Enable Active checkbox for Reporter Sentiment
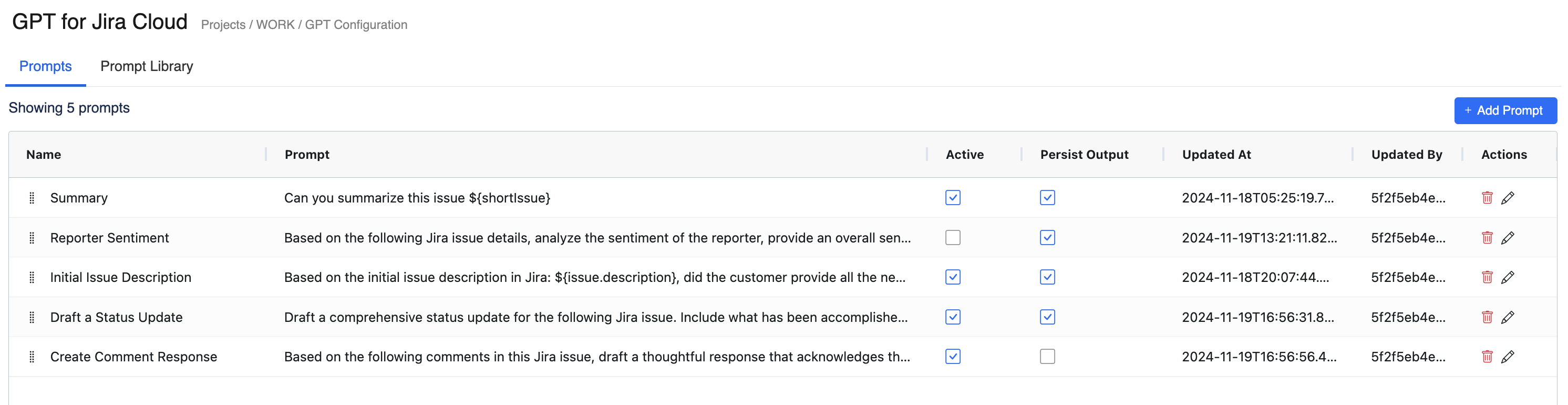Viewport: 1568px width, 405px height. point(953,238)
